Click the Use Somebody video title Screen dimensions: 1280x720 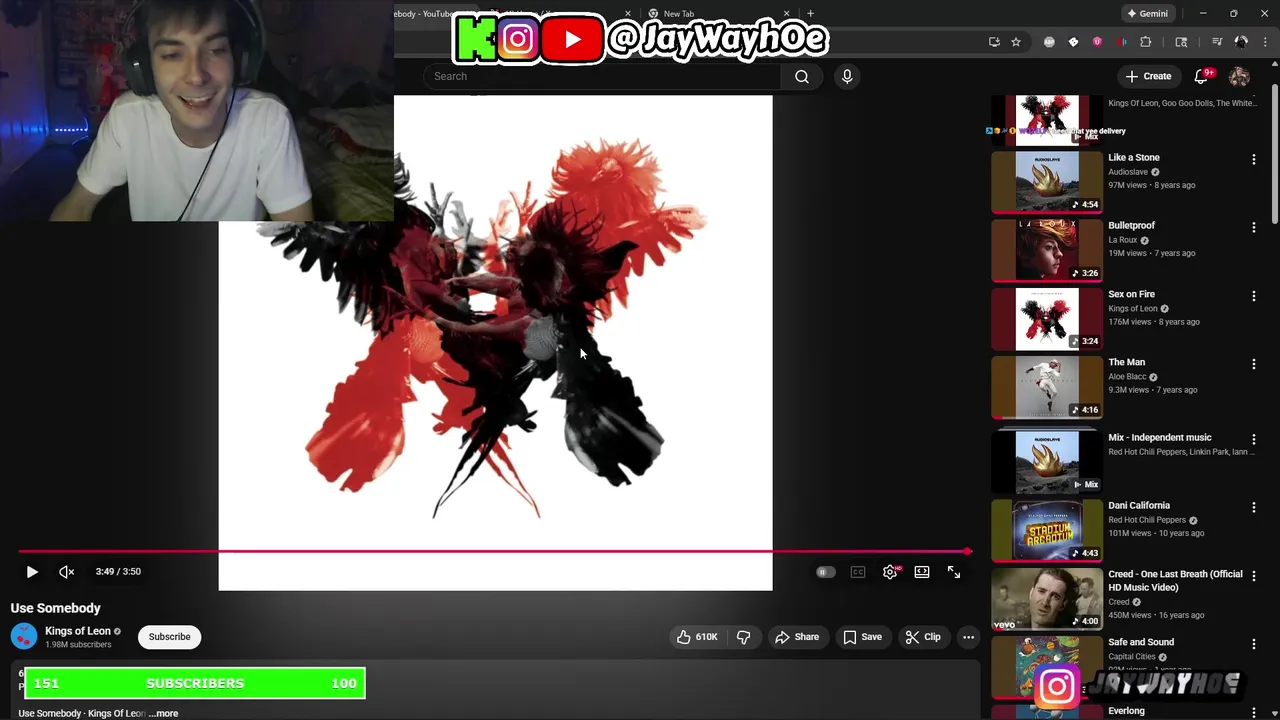56,608
